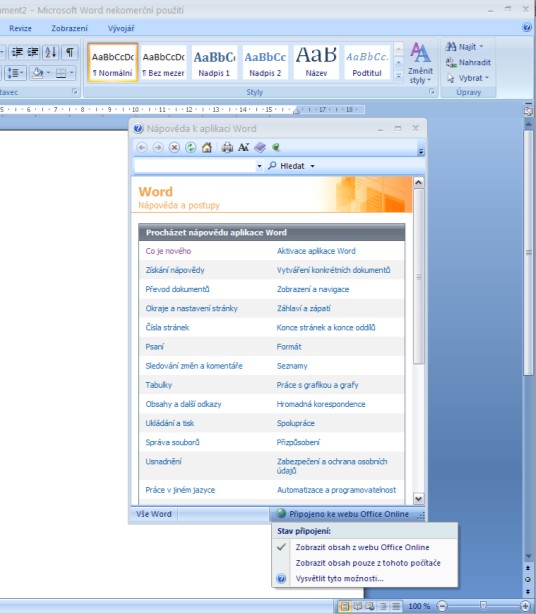This screenshot has width=536, height=614.
Task: Switch to Web Layout view icon
Action: point(370,607)
